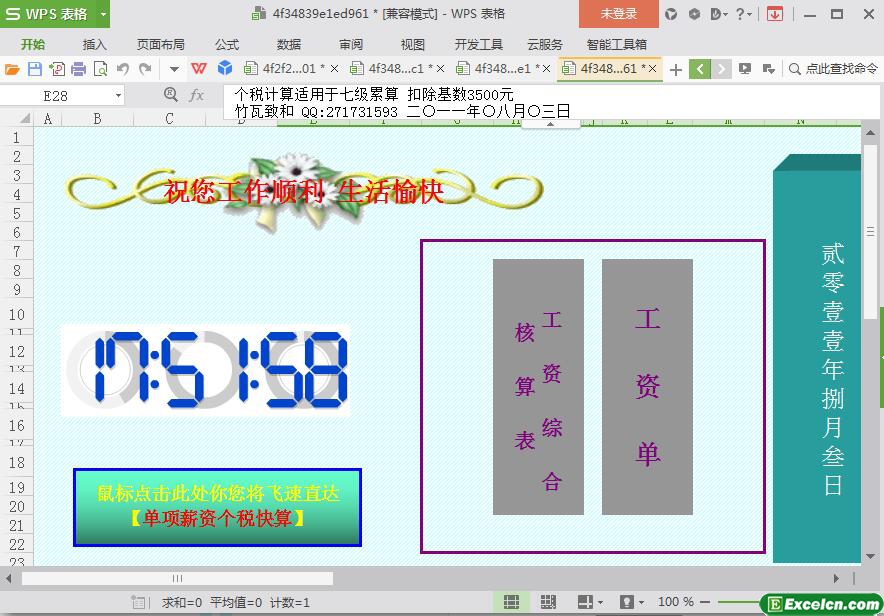Close the 4f2f2...01 document tab
The image size is (884, 616).
334,69
